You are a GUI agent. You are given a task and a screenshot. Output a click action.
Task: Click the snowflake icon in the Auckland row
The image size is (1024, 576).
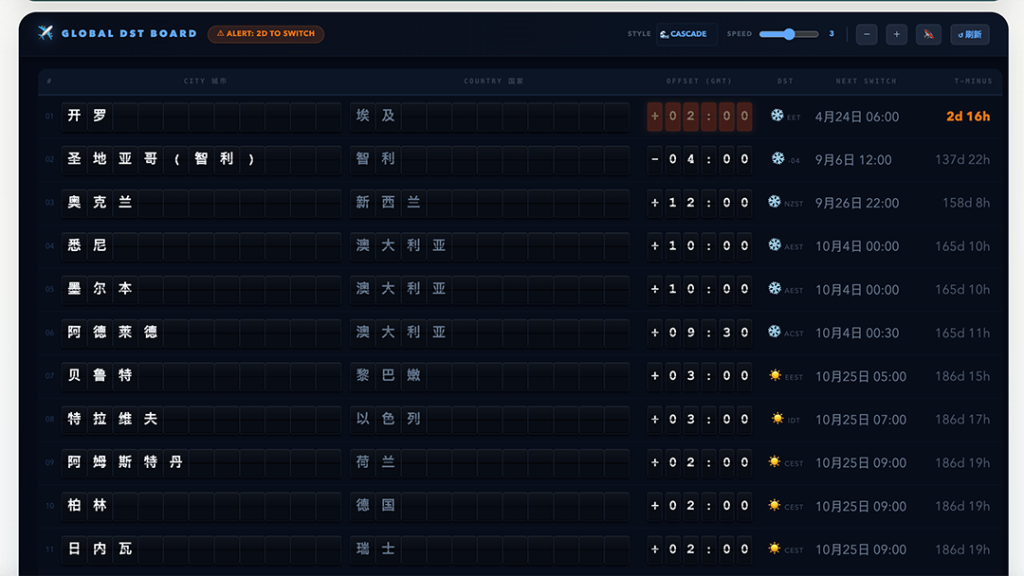pos(774,202)
